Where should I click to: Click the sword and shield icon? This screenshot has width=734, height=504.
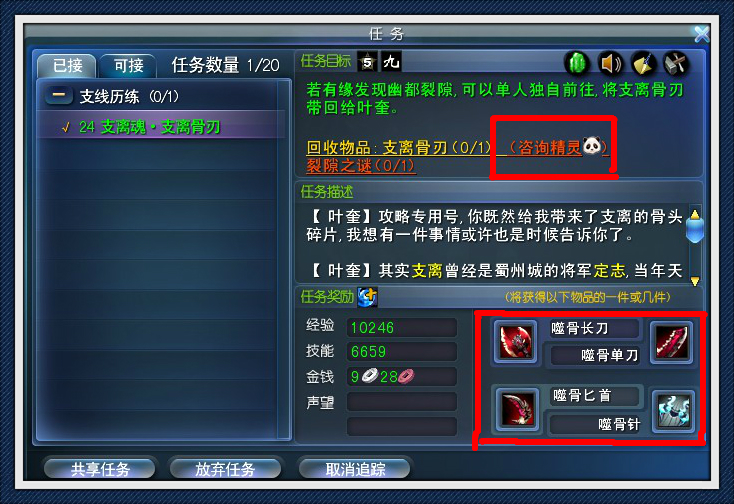644,63
